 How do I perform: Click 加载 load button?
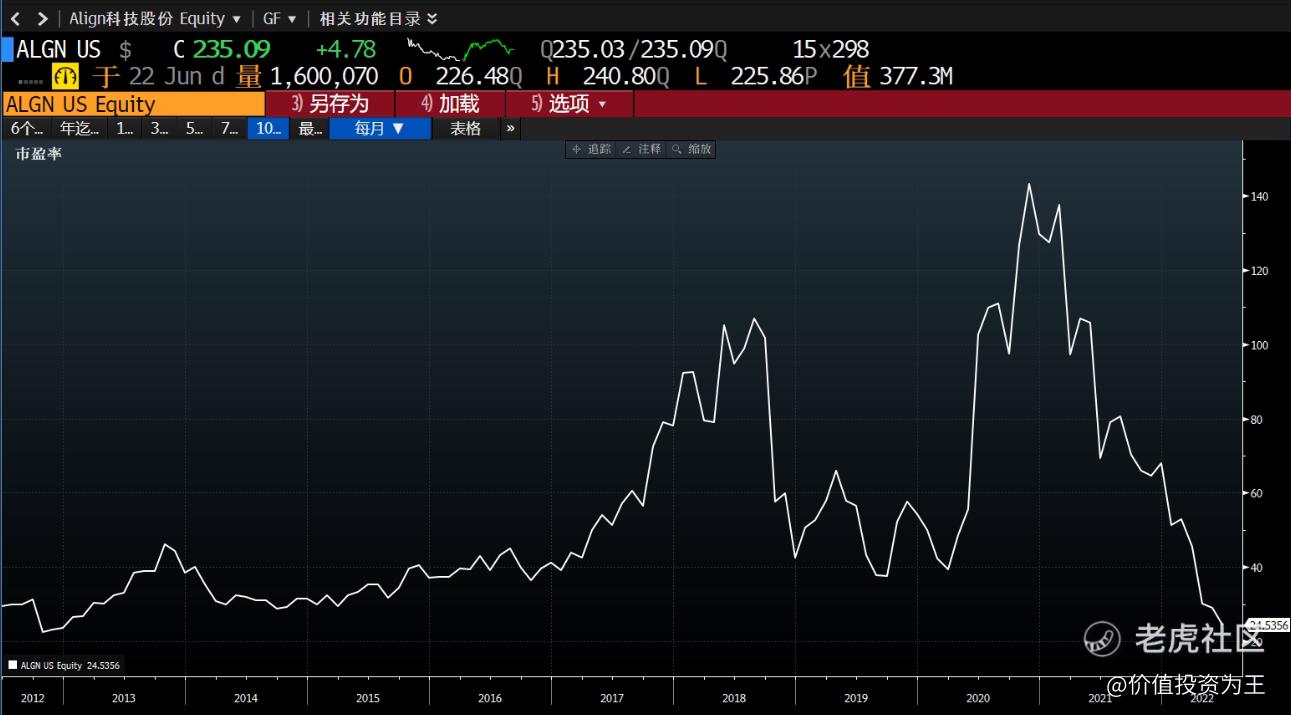click(450, 104)
